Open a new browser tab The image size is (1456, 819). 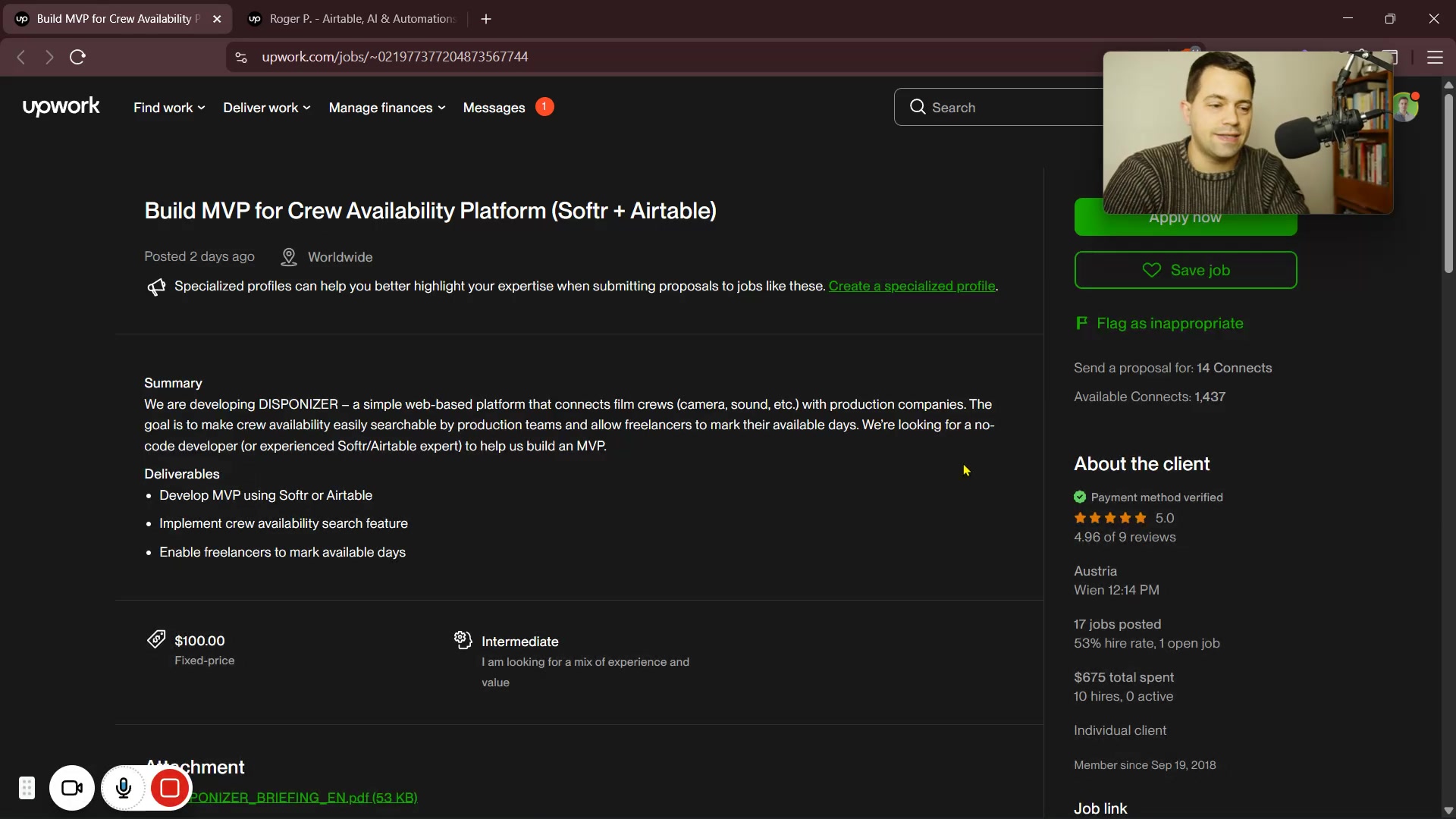[x=486, y=19]
